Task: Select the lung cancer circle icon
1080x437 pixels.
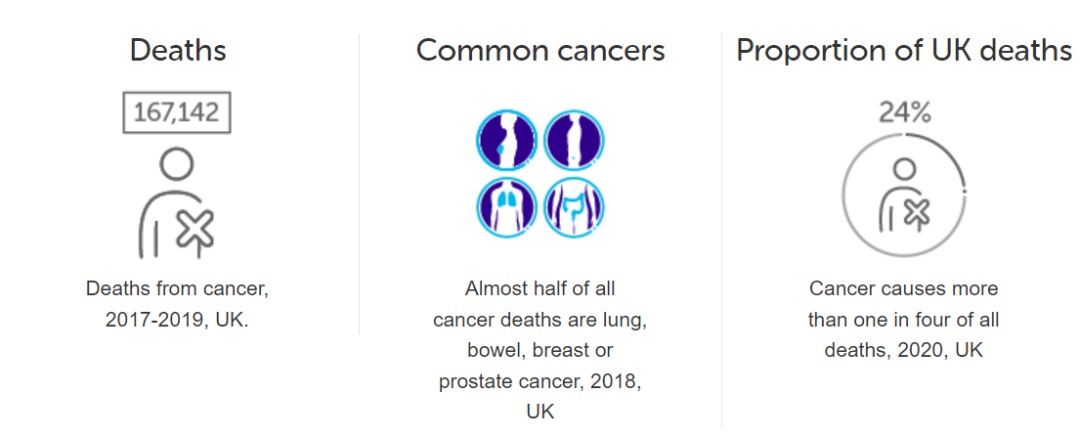Action: coord(506,207)
